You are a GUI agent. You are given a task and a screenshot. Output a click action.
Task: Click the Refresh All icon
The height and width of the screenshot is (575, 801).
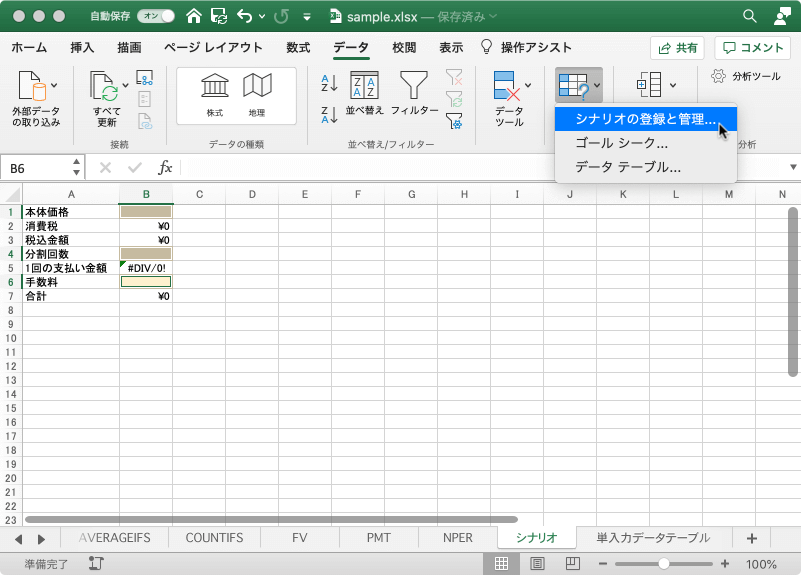(104, 86)
